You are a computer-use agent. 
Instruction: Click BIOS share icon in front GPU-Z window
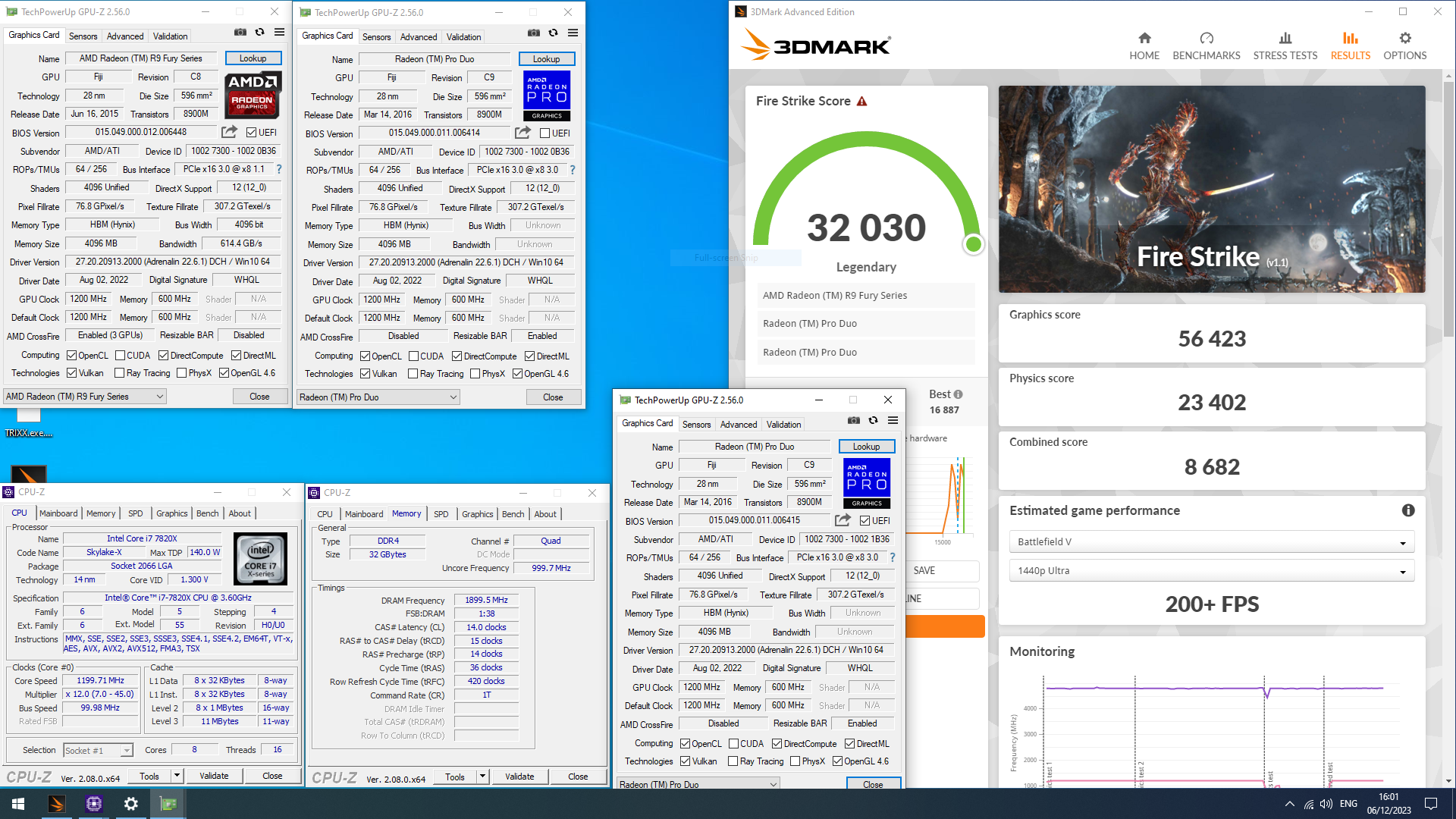coord(843,520)
